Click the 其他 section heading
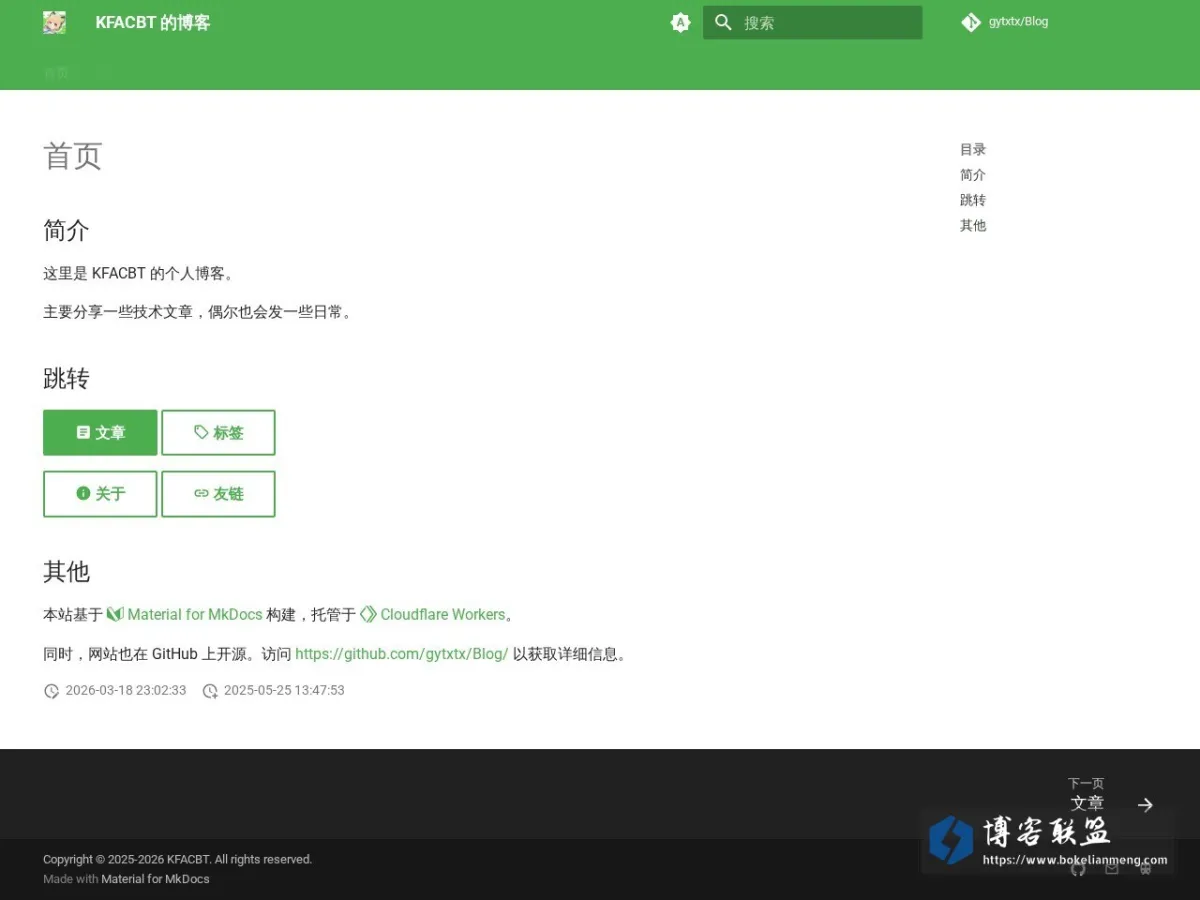1200x900 pixels. (66, 572)
